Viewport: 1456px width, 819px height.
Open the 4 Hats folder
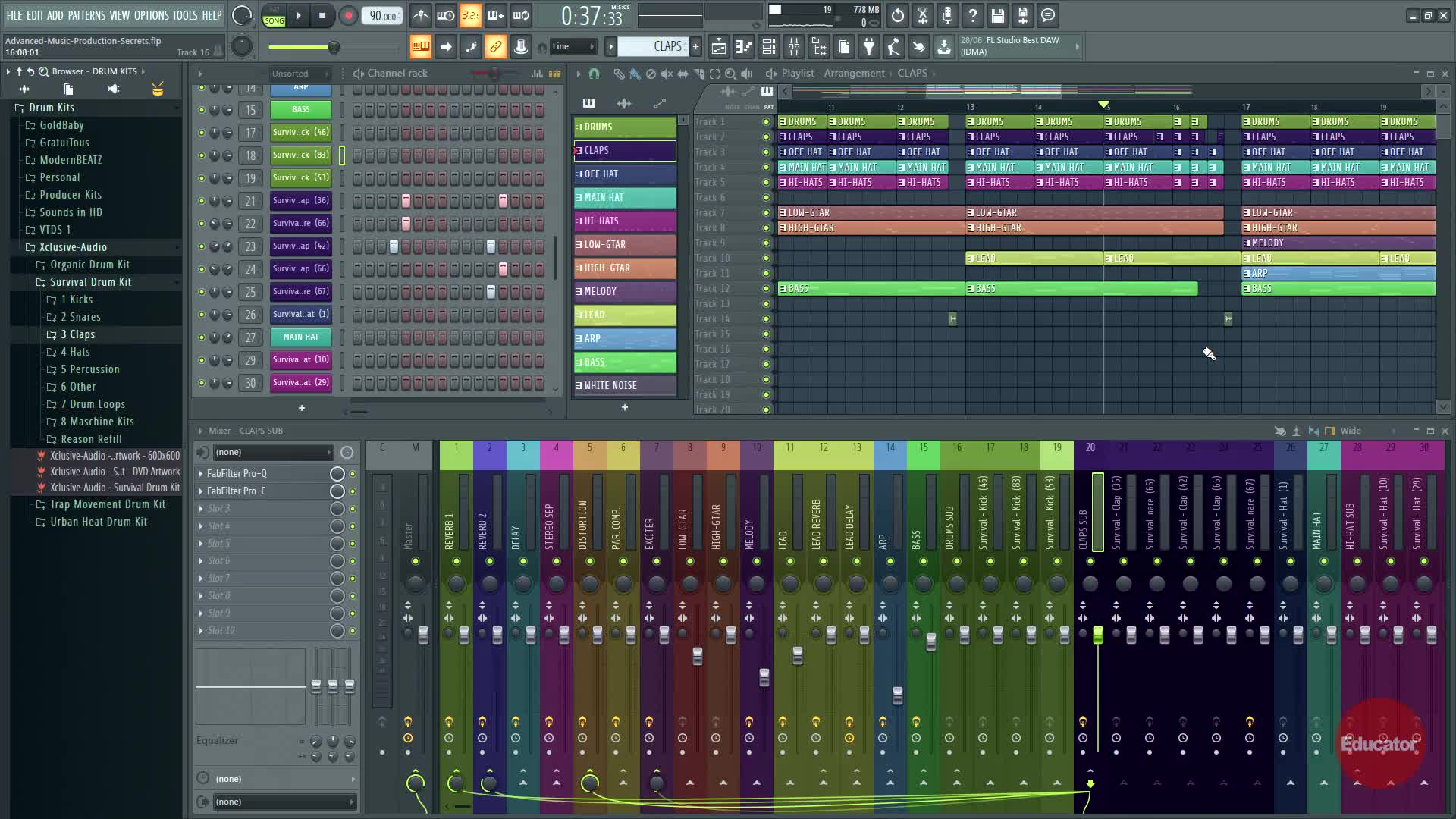coord(75,352)
